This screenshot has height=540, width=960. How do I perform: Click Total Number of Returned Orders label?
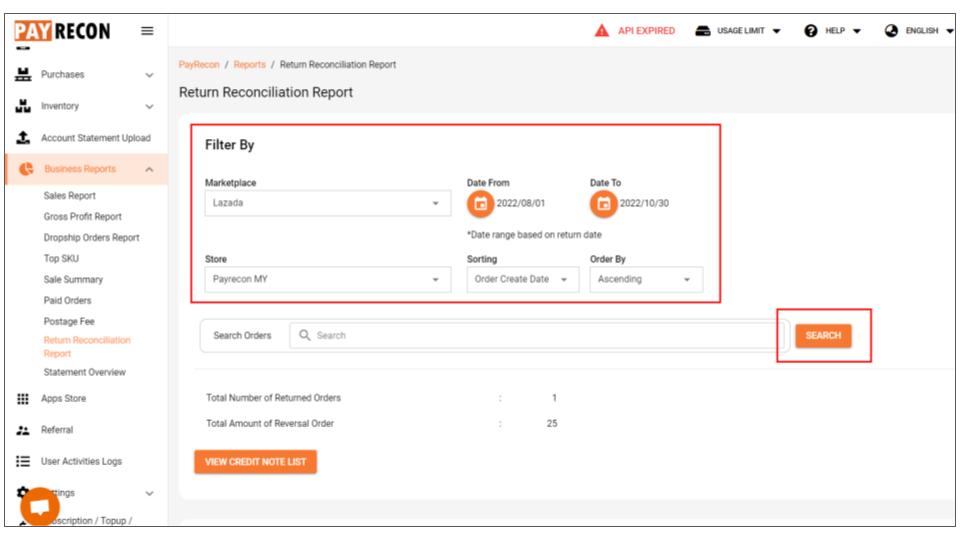[273, 398]
